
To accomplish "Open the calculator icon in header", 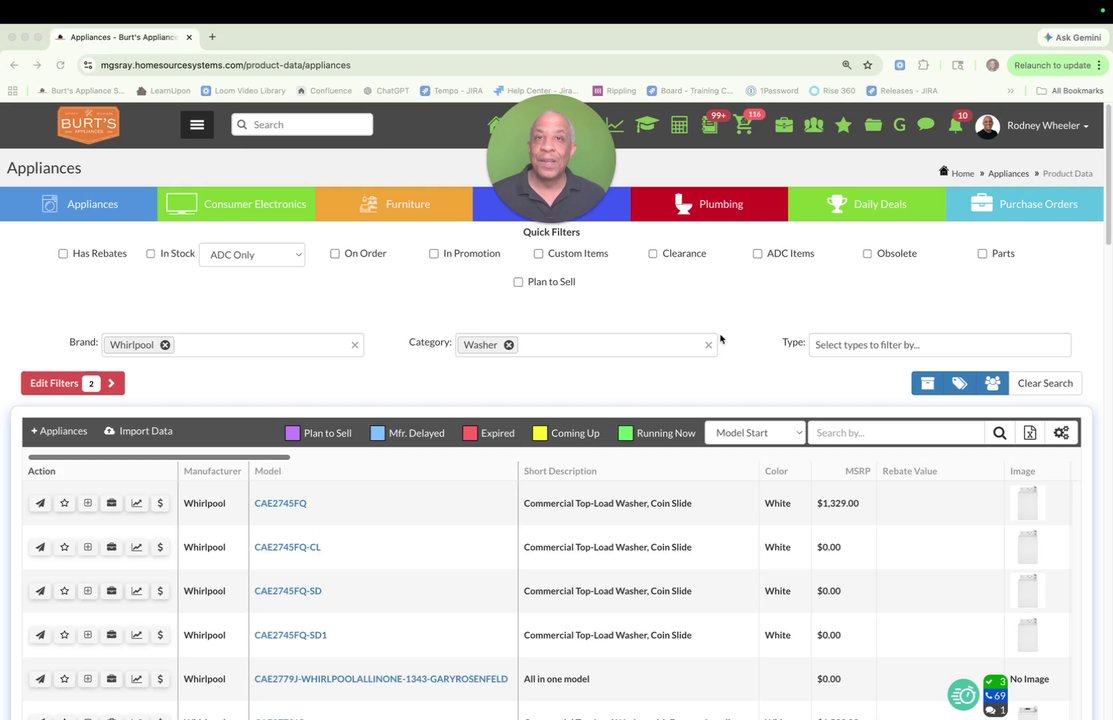I will pyautogui.click(x=679, y=125).
